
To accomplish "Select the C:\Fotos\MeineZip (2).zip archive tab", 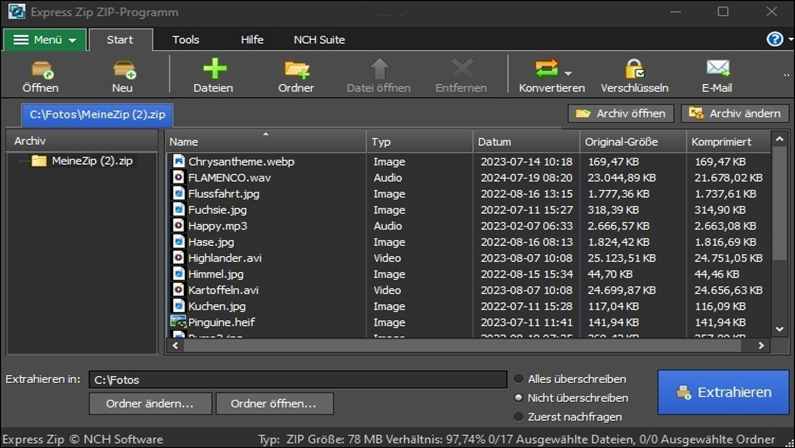I will (x=97, y=115).
